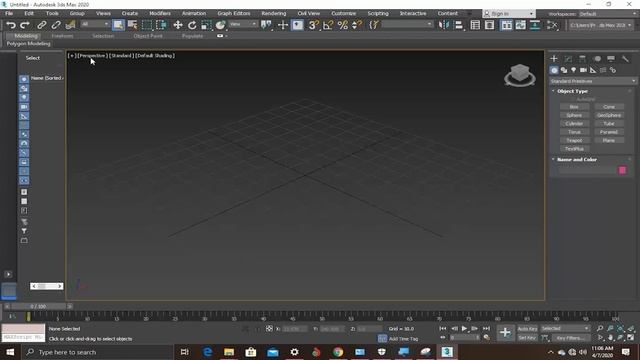Open the Key Filters button
This screenshot has height=360, width=640.
(571, 338)
